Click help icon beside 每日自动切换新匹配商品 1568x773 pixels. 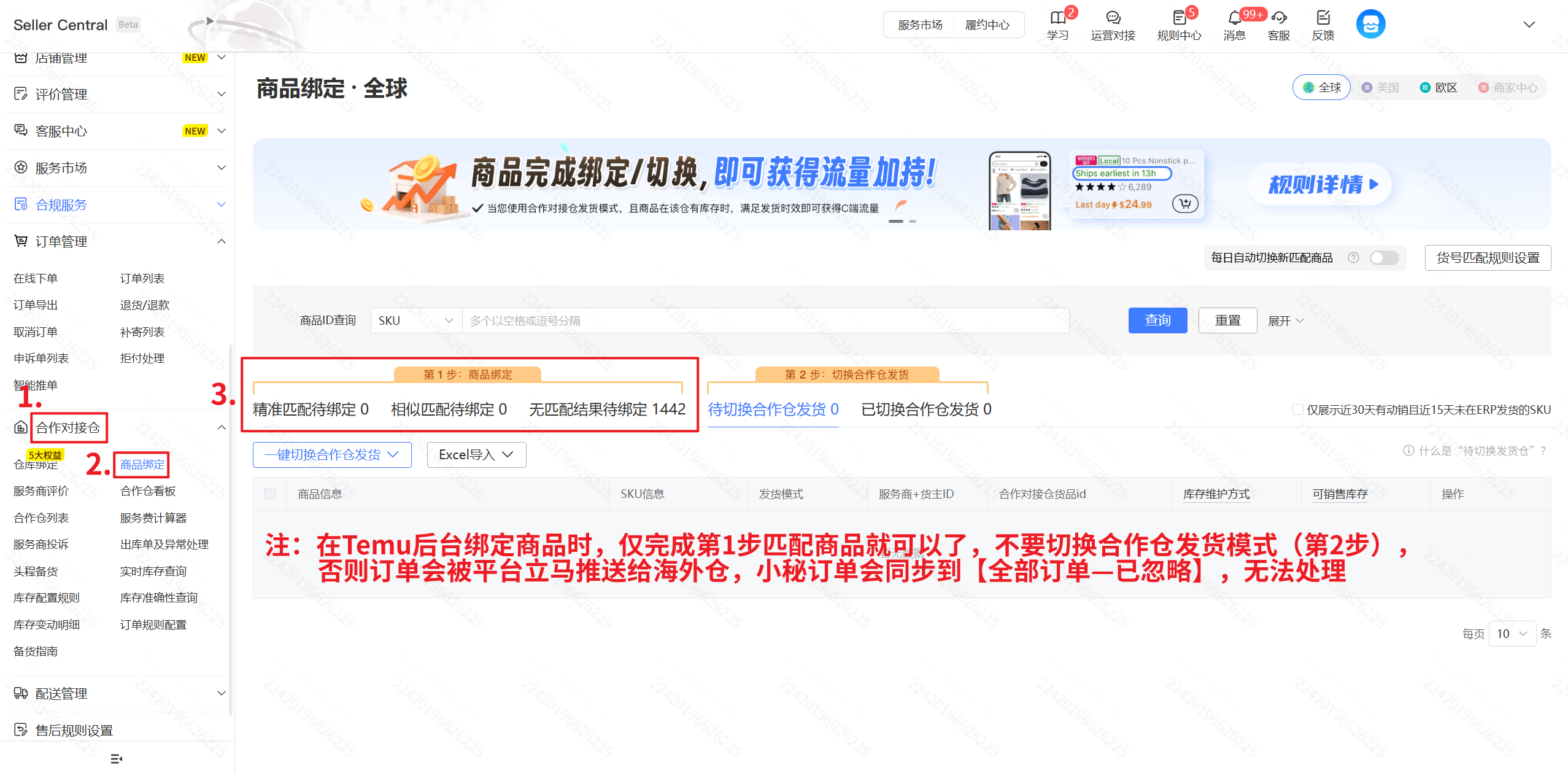pos(1353,258)
